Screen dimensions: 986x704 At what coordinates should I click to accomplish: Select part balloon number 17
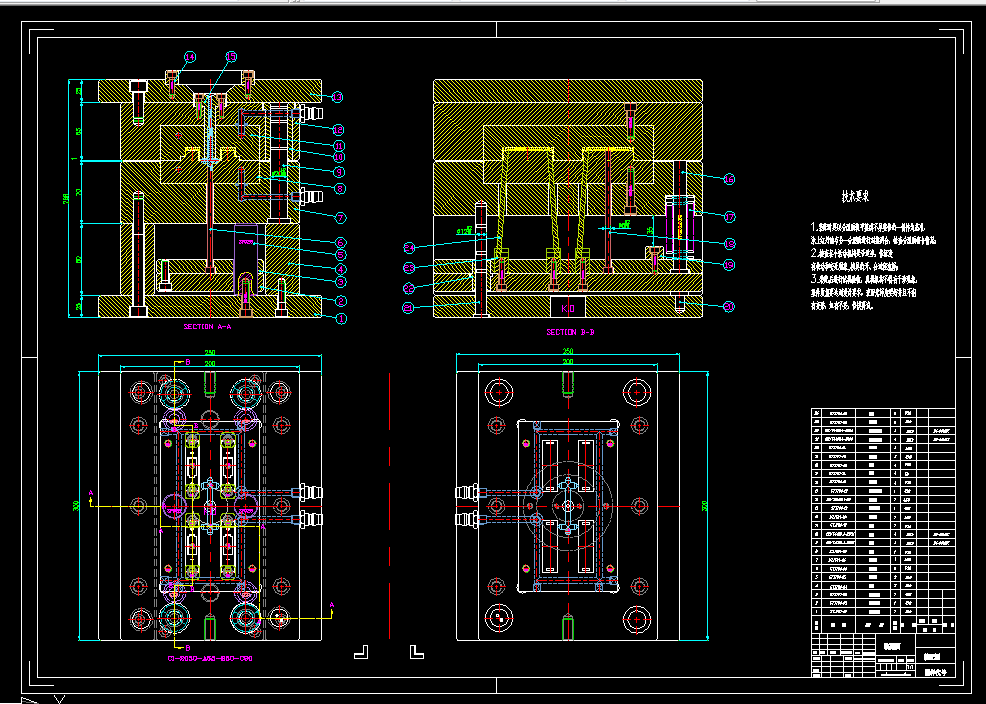point(729,217)
